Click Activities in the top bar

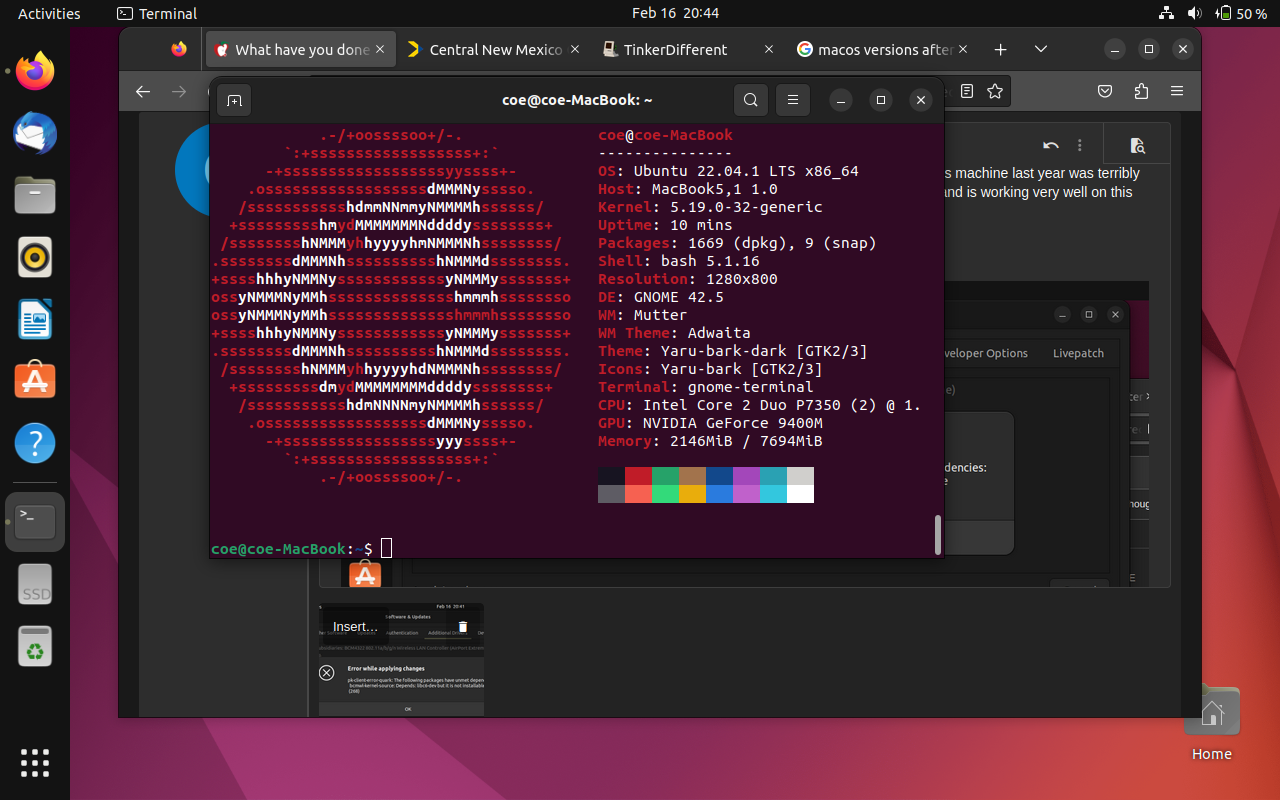click(x=49, y=13)
